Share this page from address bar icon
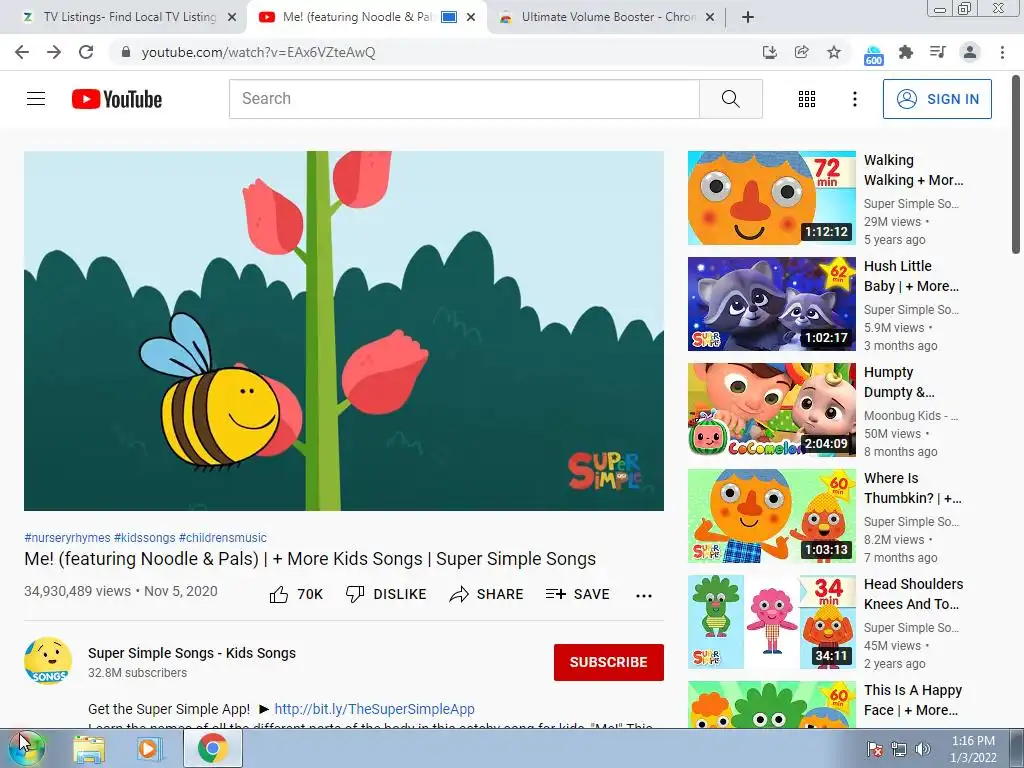The height and width of the screenshot is (768, 1024). [x=801, y=52]
